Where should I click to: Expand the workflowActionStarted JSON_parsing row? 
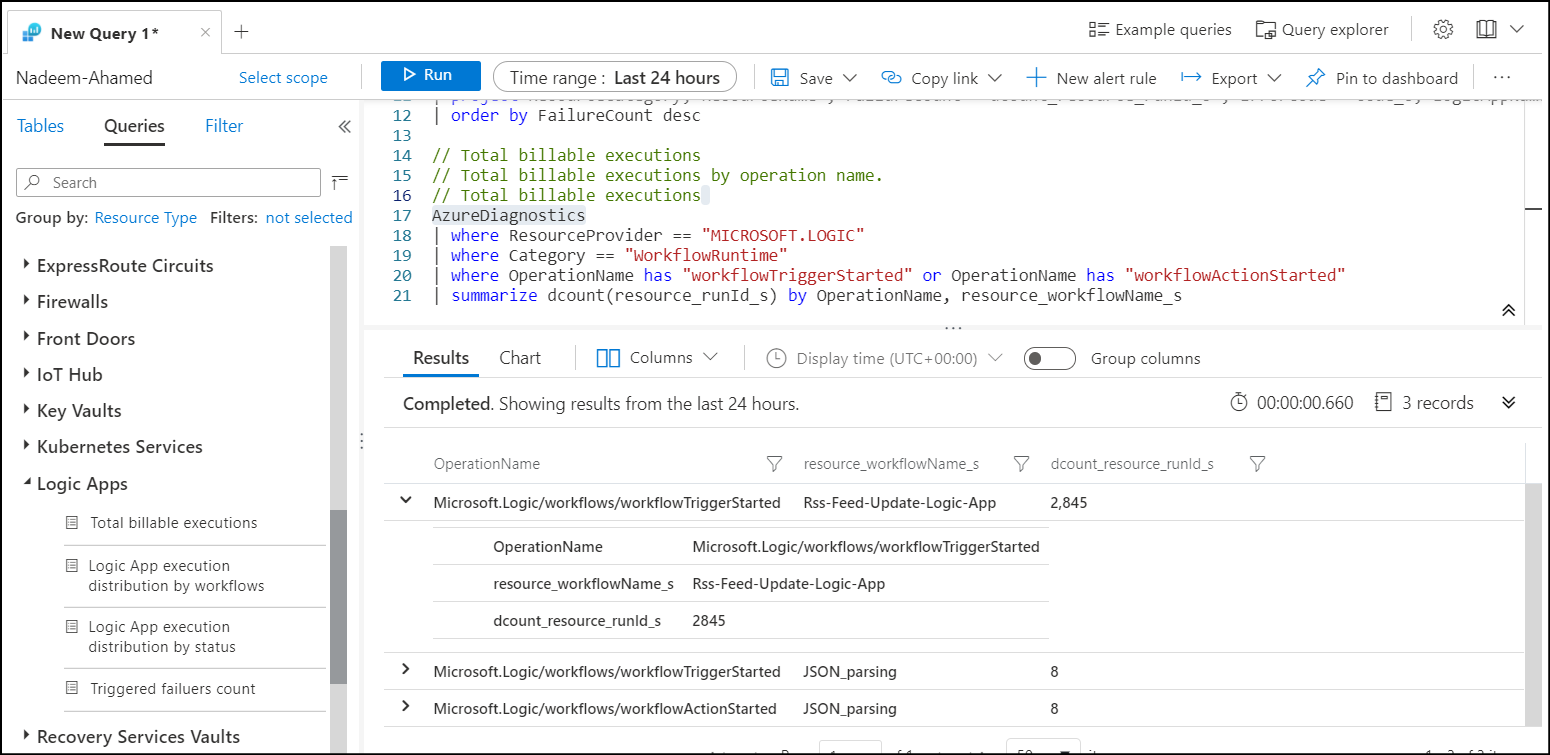[406, 706]
